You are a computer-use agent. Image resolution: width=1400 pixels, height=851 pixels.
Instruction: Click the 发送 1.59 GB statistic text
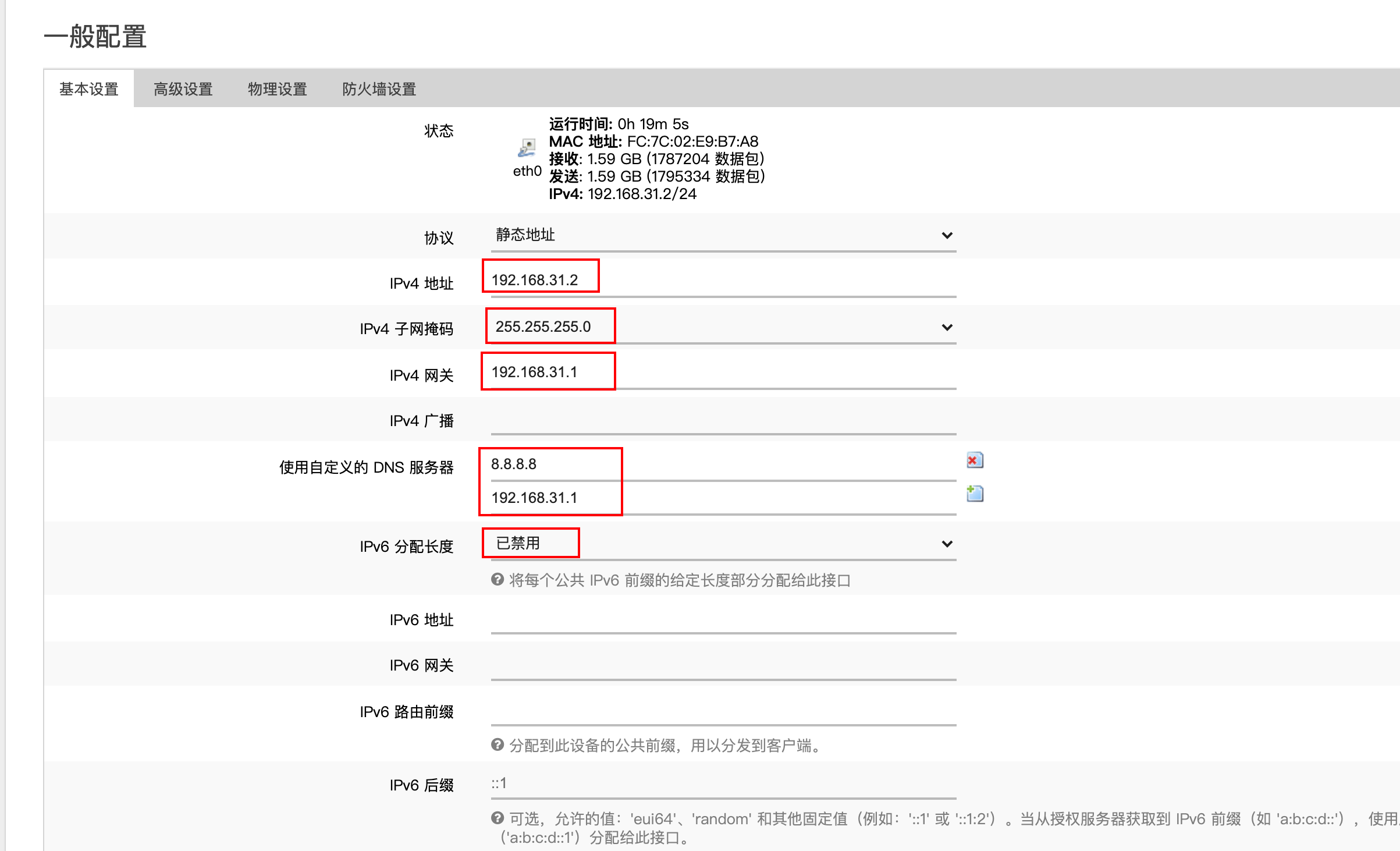pyautogui.click(x=657, y=176)
